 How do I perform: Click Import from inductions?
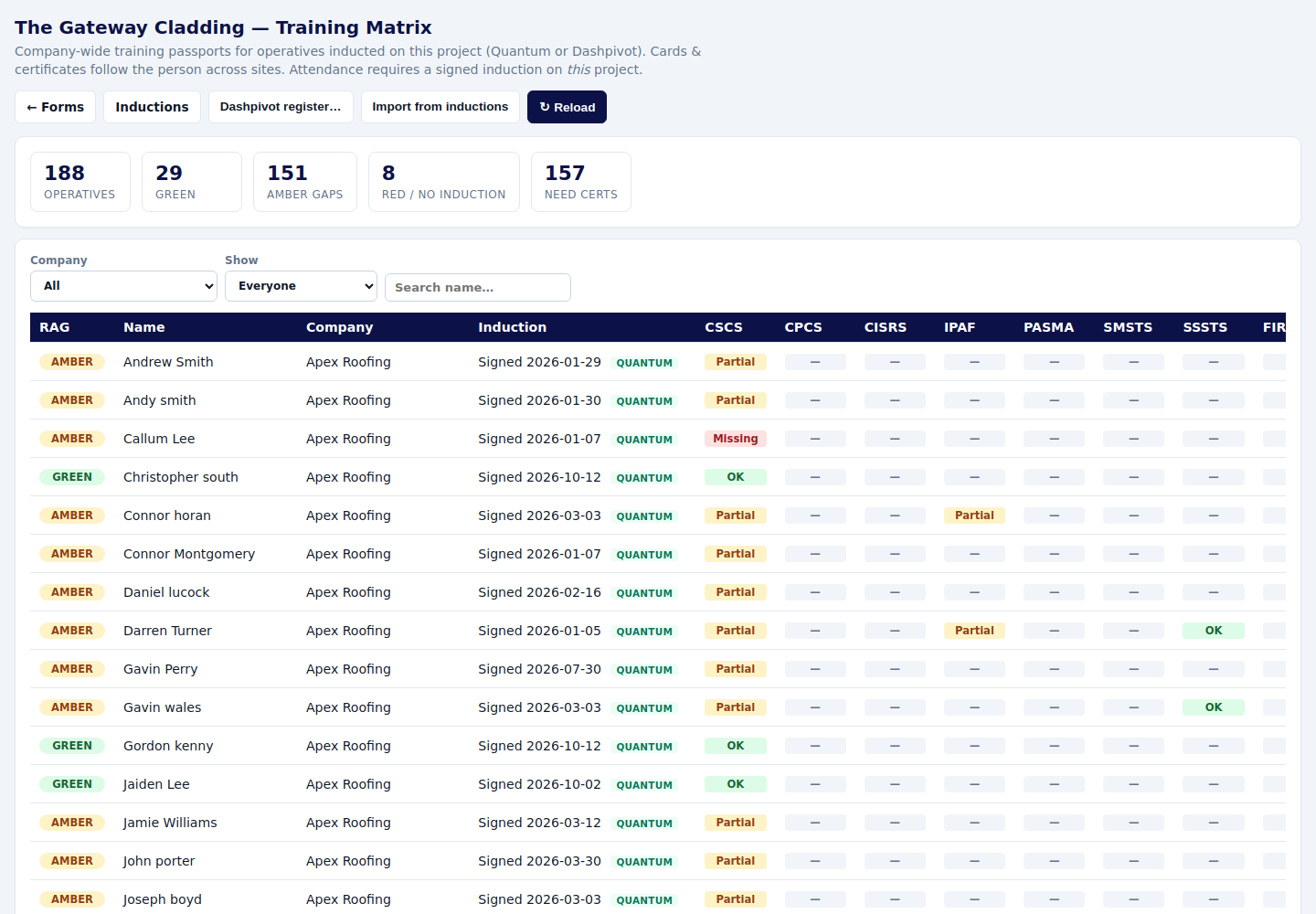coord(440,107)
